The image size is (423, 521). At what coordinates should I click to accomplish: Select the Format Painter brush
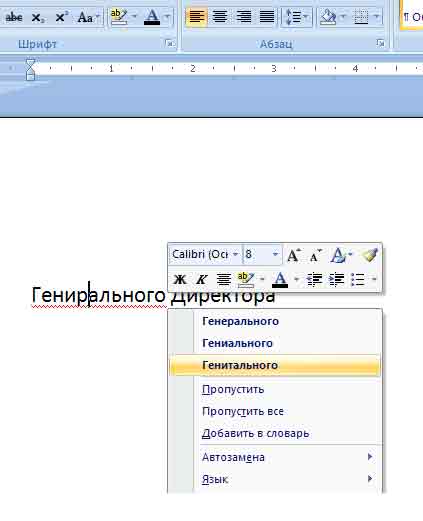[x=370, y=255]
